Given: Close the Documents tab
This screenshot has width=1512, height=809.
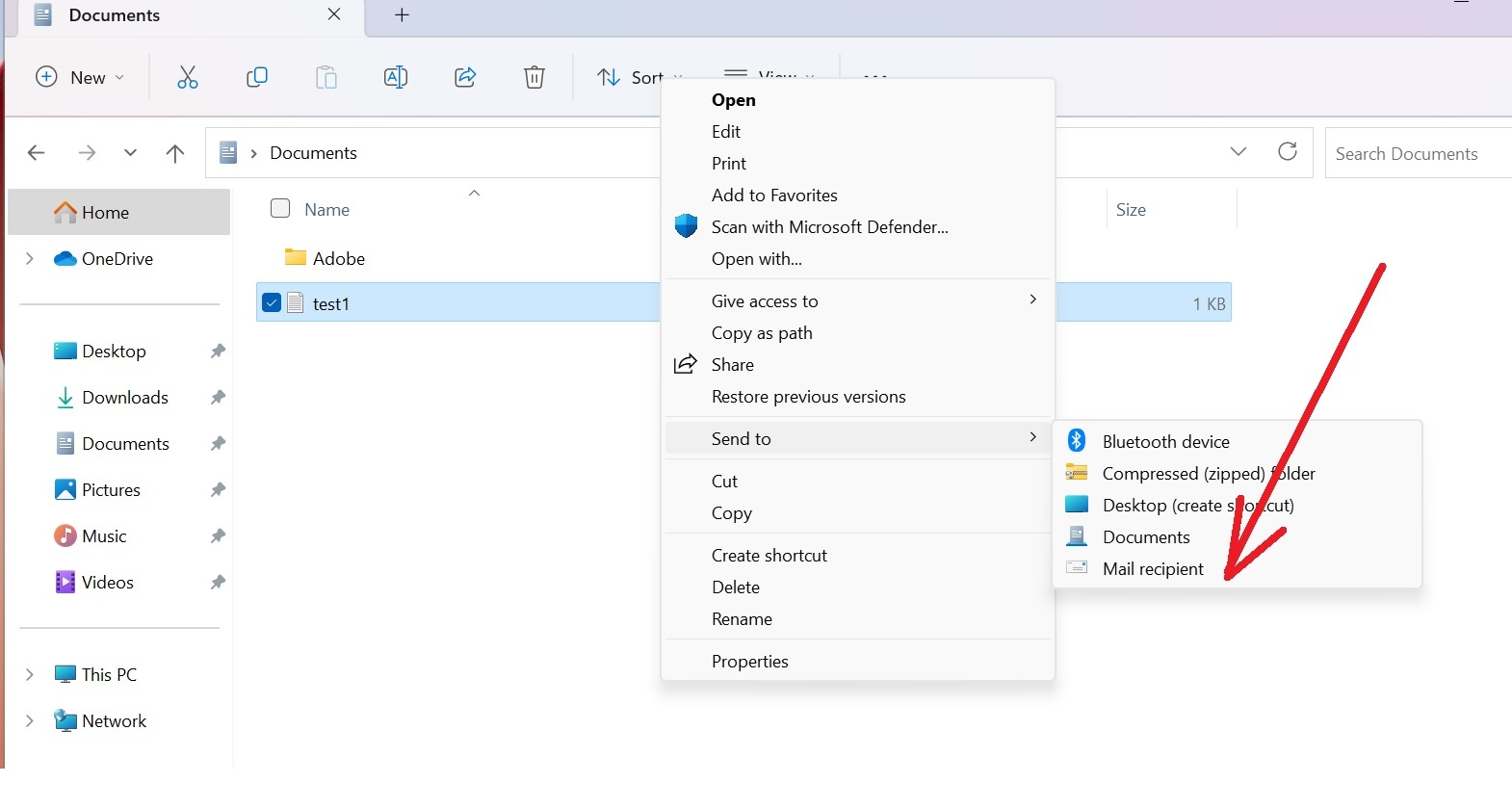Looking at the screenshot, I should point(334,14).
